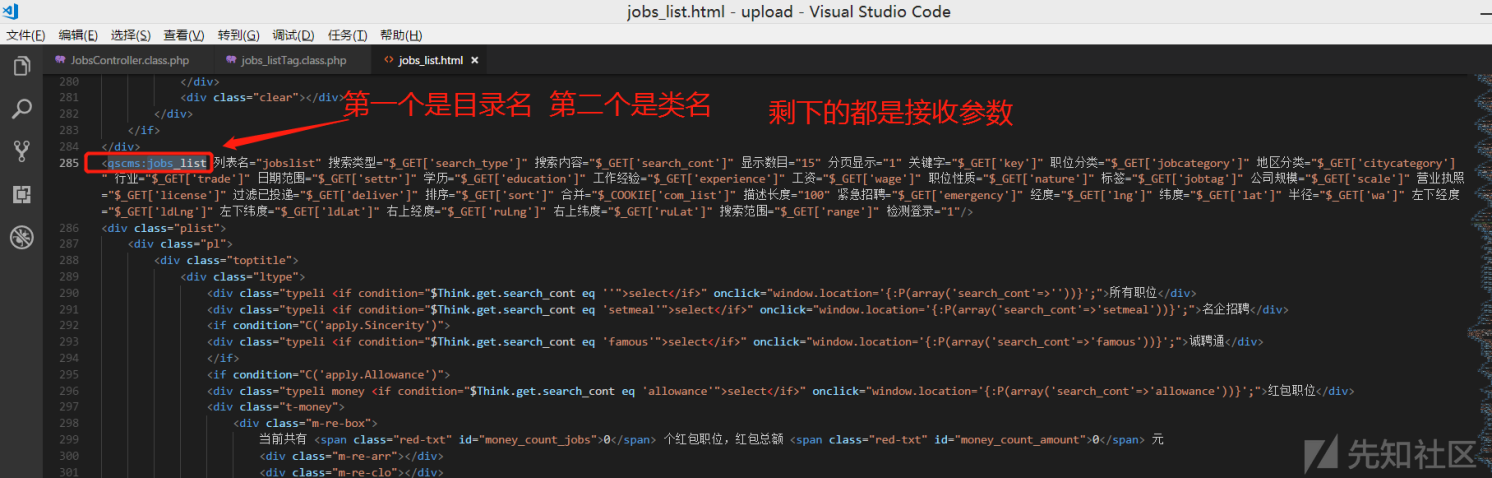The image size is (1492, 478).
Task: Open the Extensions view in activity bar
Action: 21,194
